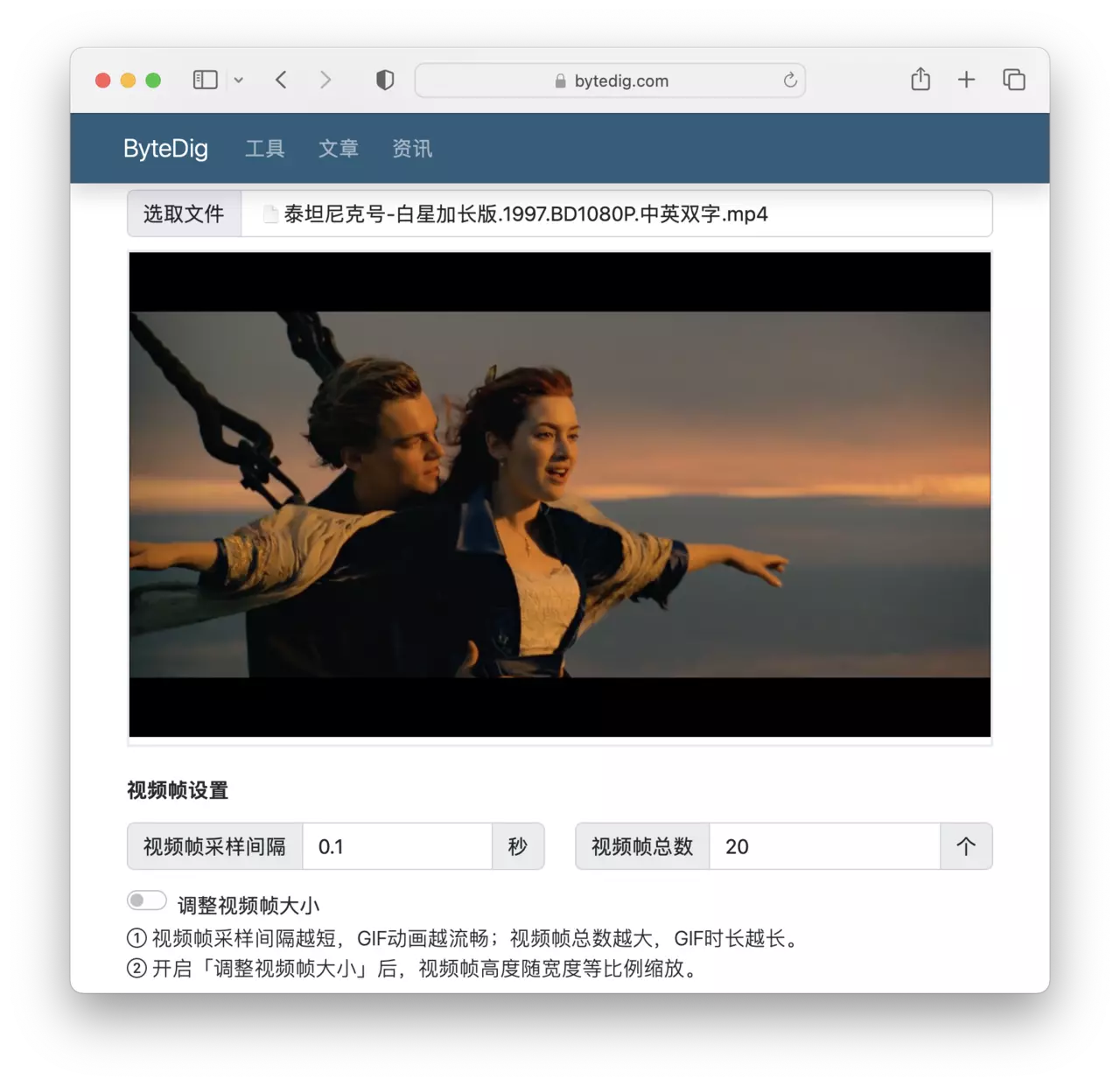Edit the 视频帧总数 value 20
The width and height of the screenshot is (1120, 1086).
[824, 846]
